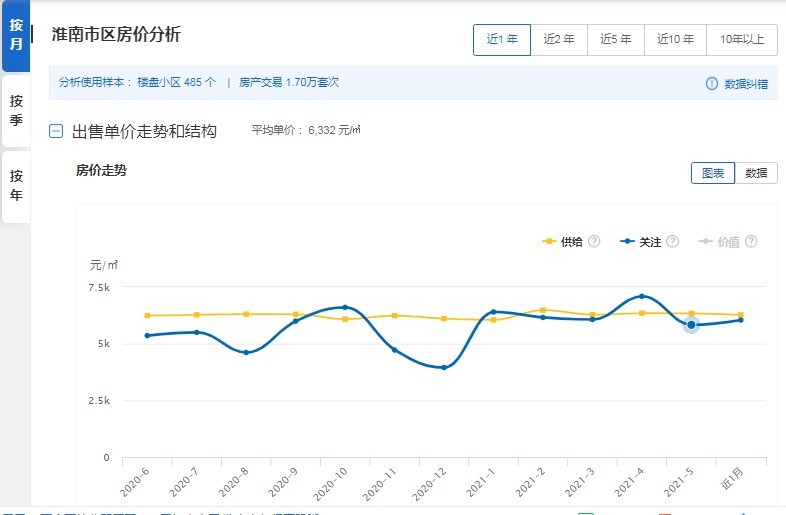This screenshot has width=786, height=515.
Task: Switch to the 按月 side tab
Action: [16, 35]
